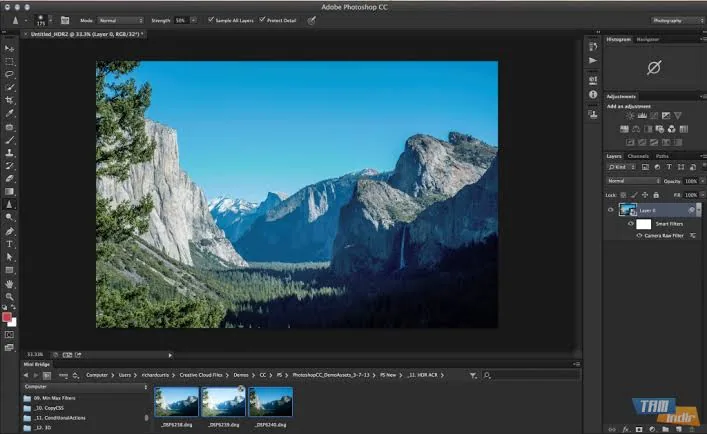
Task: Select the Zoom tool in toolbar
Action: (x=9, y=297)
